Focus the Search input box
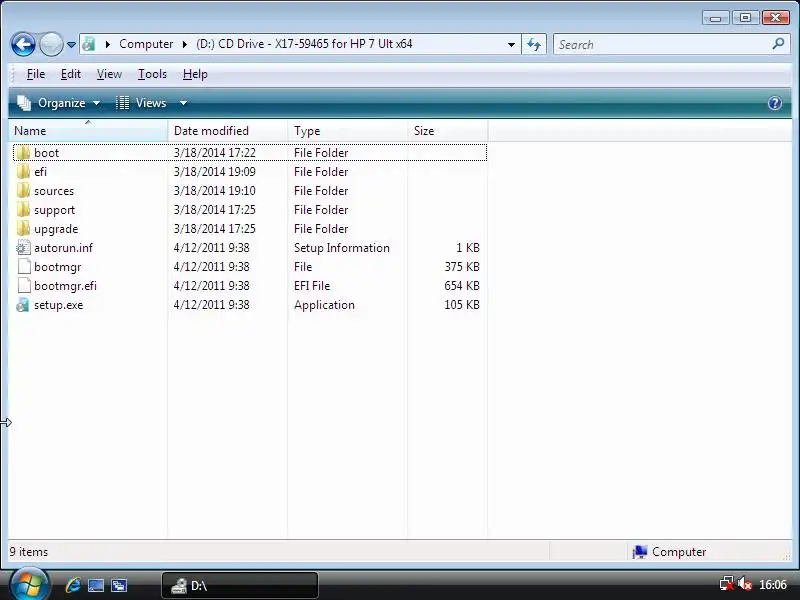Viewport: 800px width, 600px height. (663, 44)
